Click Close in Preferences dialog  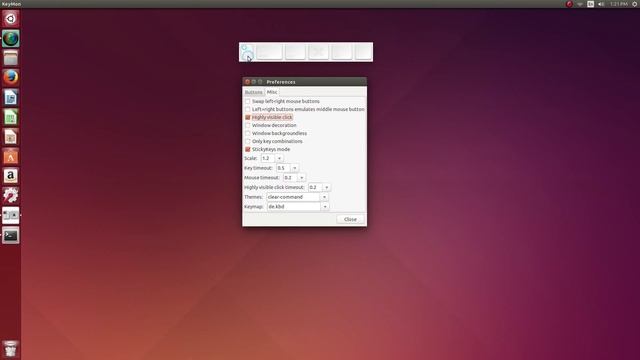pos(350,219)
